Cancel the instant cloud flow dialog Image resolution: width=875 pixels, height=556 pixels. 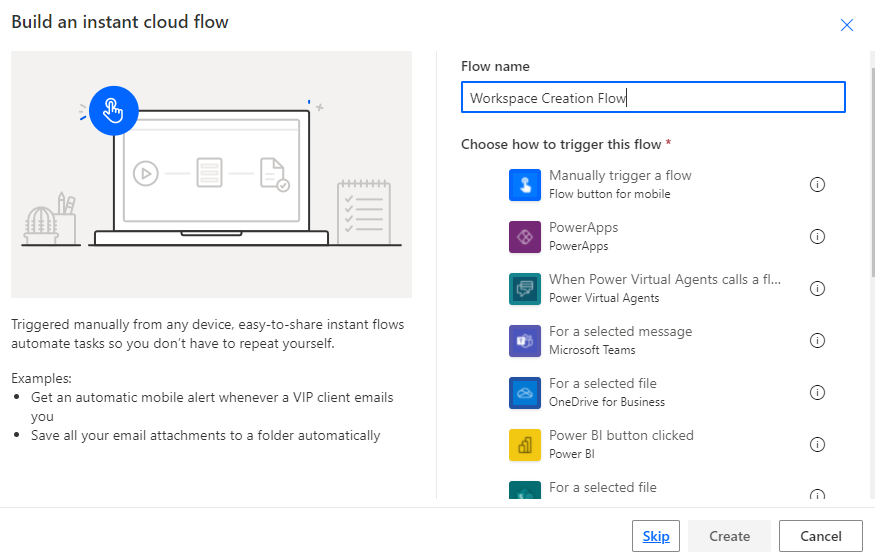coord(820,536)
